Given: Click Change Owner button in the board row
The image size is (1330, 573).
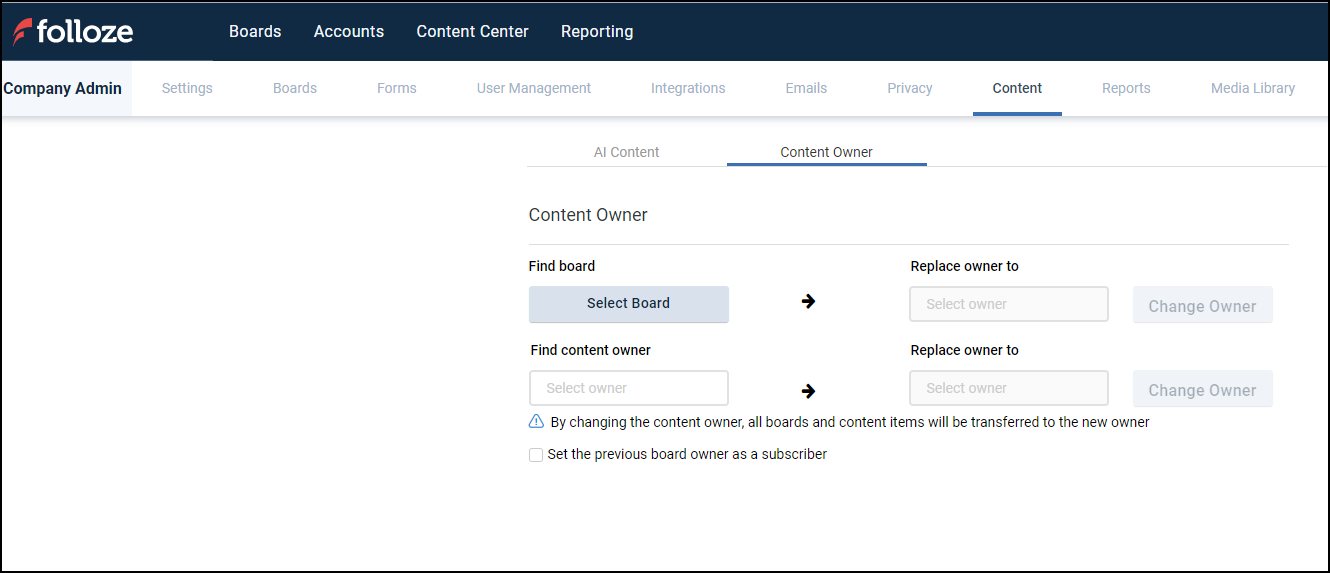Looking at the screenshot, I should 1202,306.
